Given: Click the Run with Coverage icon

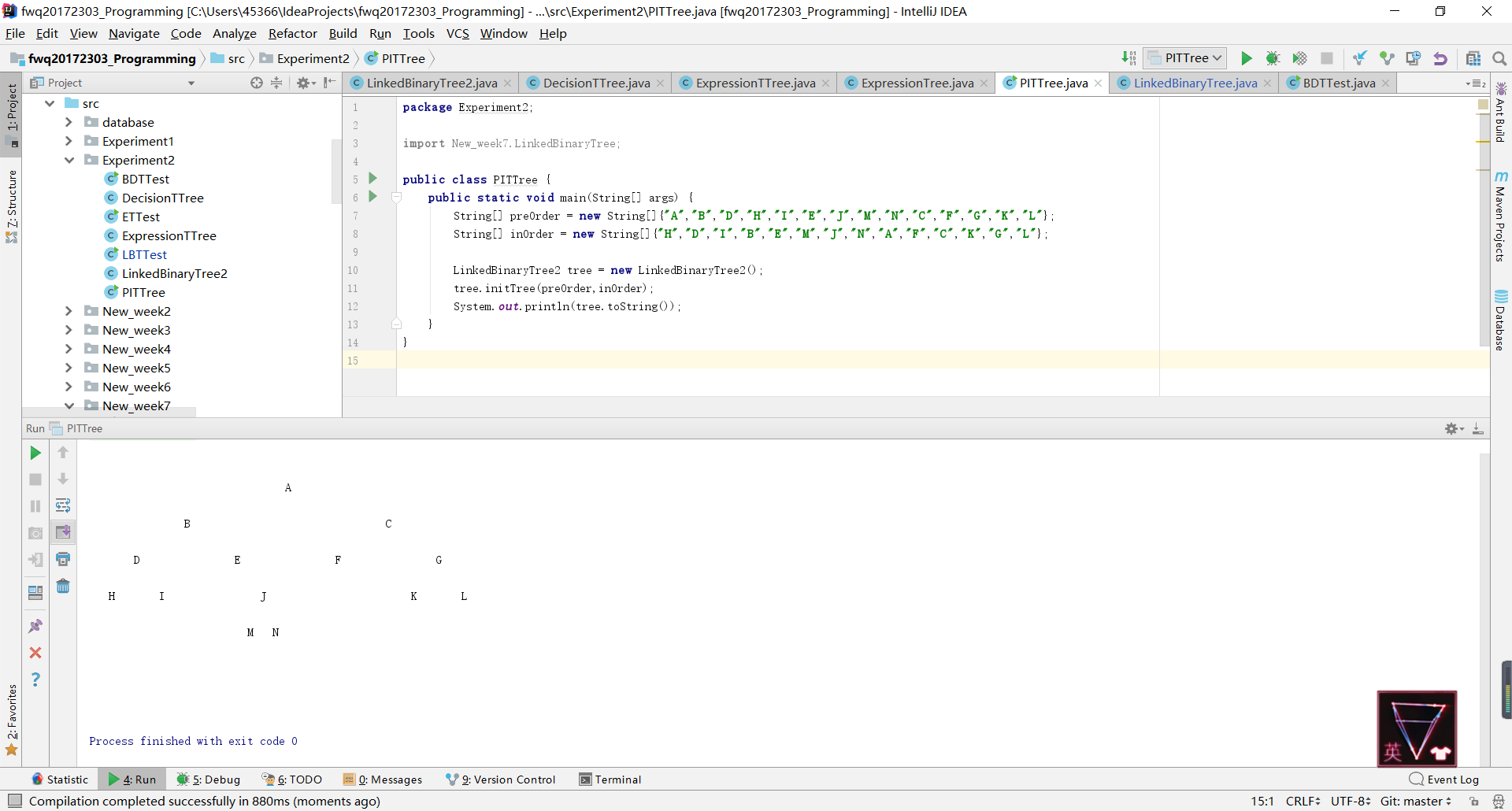Looking at the screenshot, I should (x=1299, y=58).
